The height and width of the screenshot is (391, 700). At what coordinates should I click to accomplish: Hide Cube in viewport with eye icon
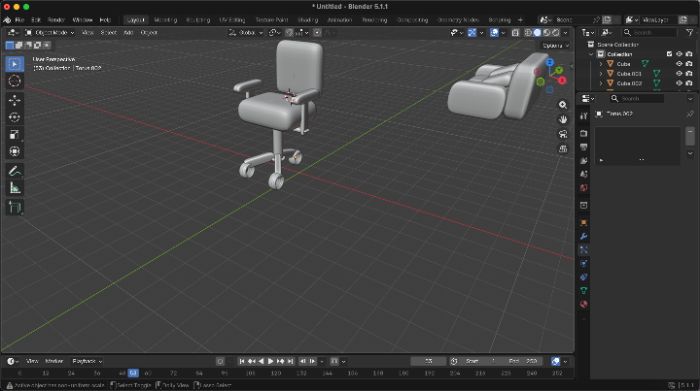[679, 64]
